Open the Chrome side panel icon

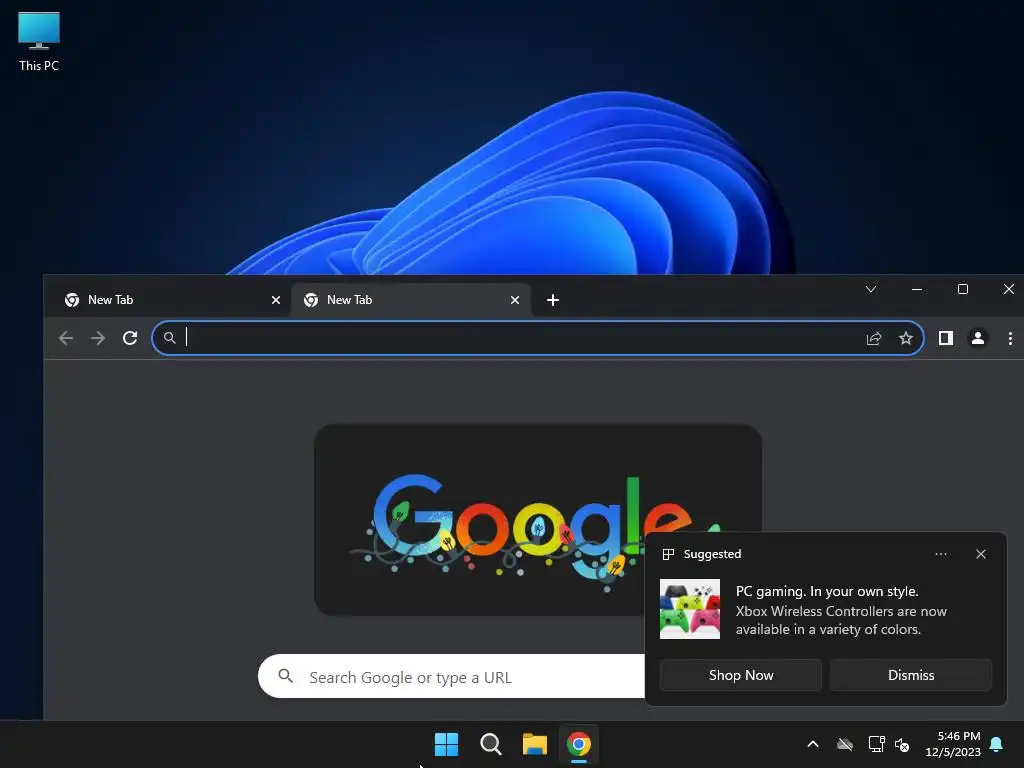946,338
